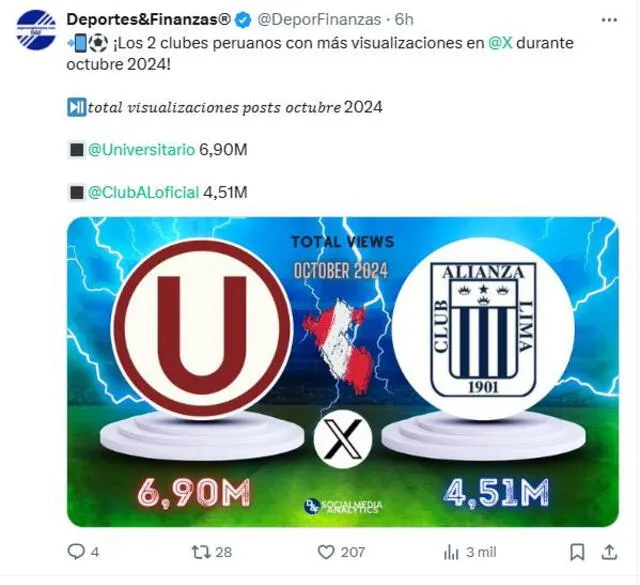Screen dimensions: 640x585
Task: Open the total views image attachment
Action: tap(343, 371)
